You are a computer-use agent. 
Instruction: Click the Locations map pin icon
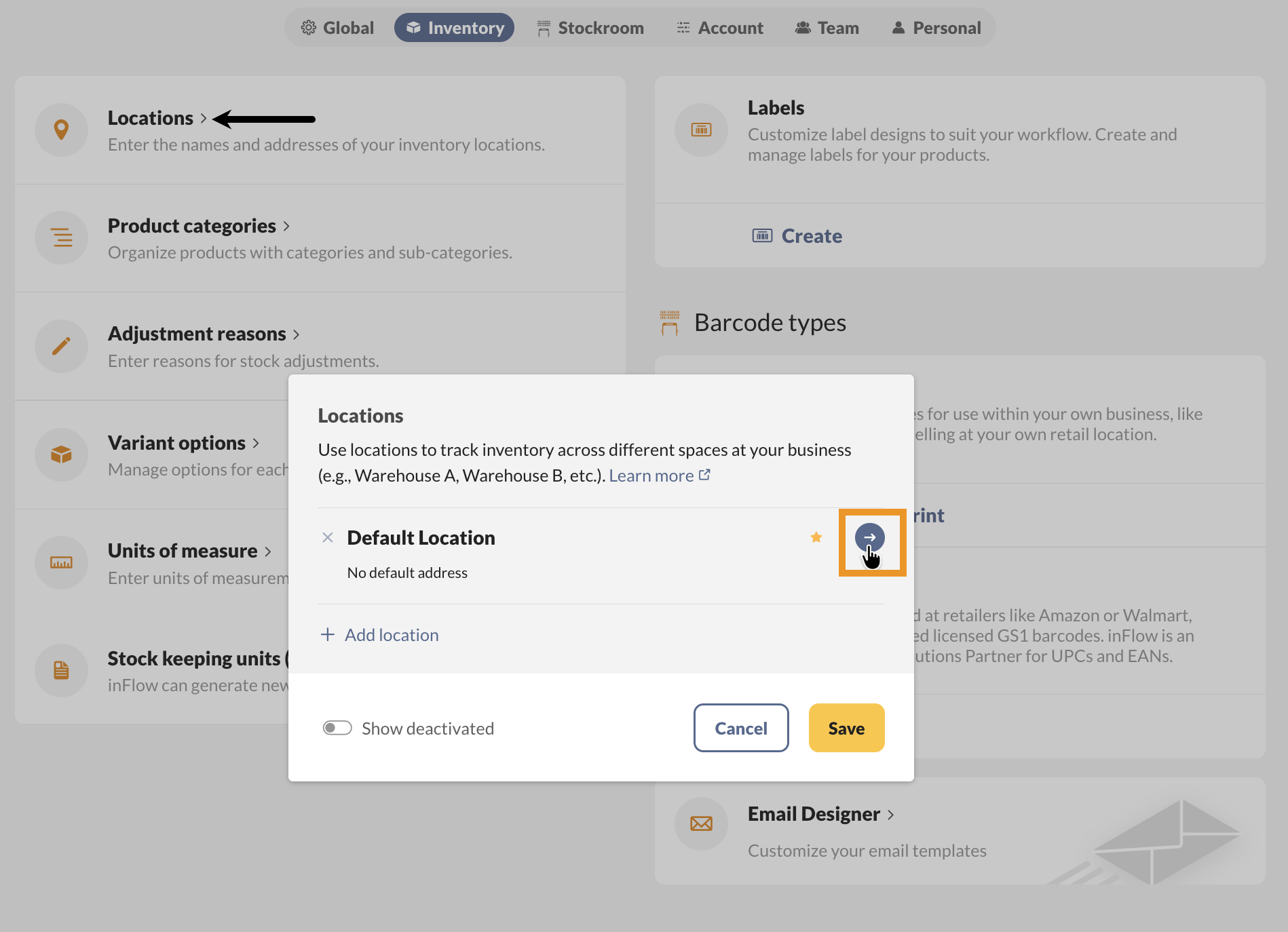point(61,130)
